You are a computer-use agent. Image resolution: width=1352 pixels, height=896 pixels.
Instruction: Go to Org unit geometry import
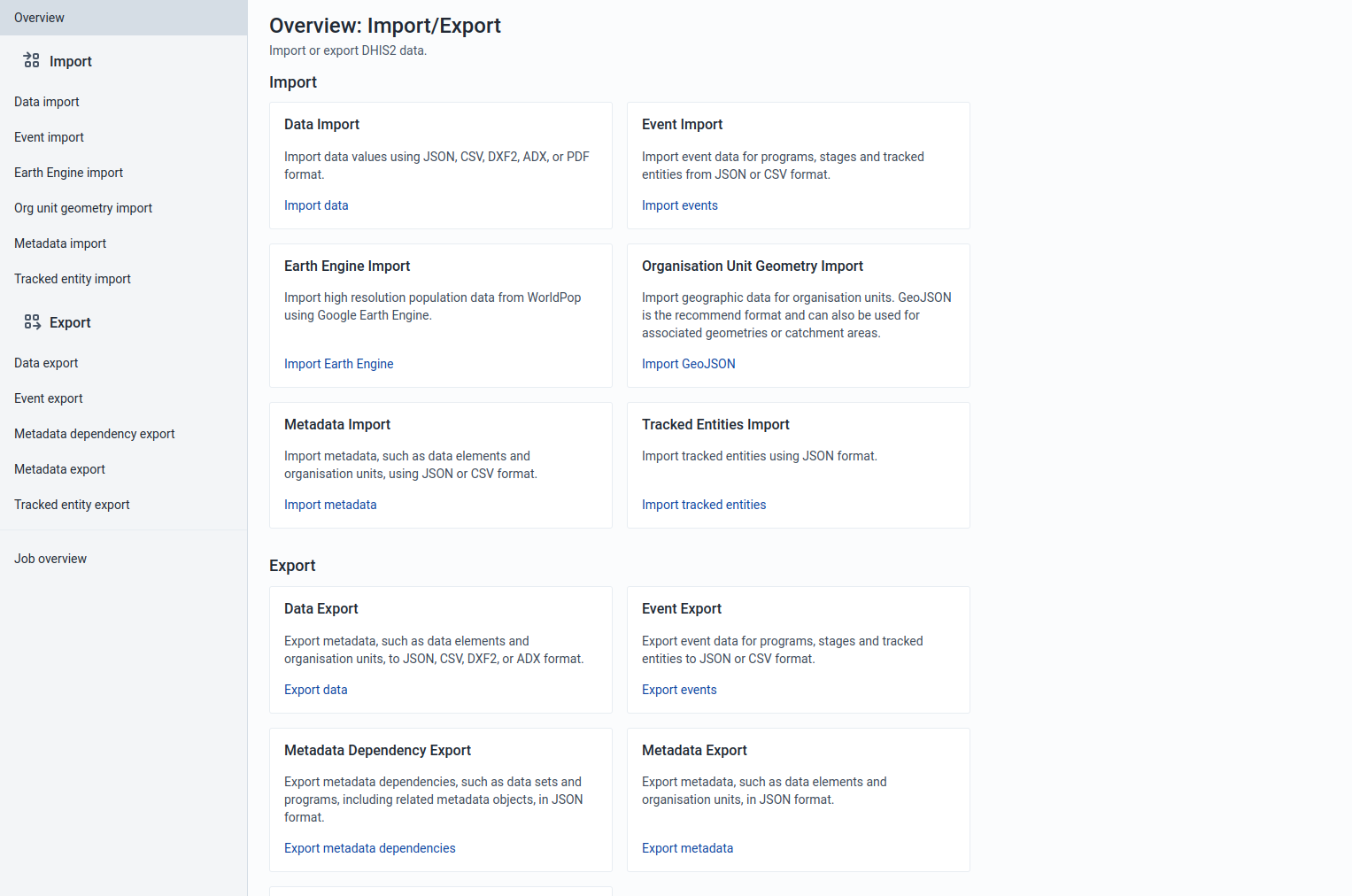point(83,208)
